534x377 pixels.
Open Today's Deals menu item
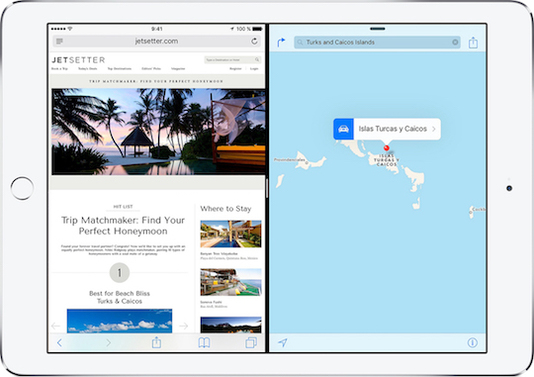pyautogui.click(x=88, y=69)
